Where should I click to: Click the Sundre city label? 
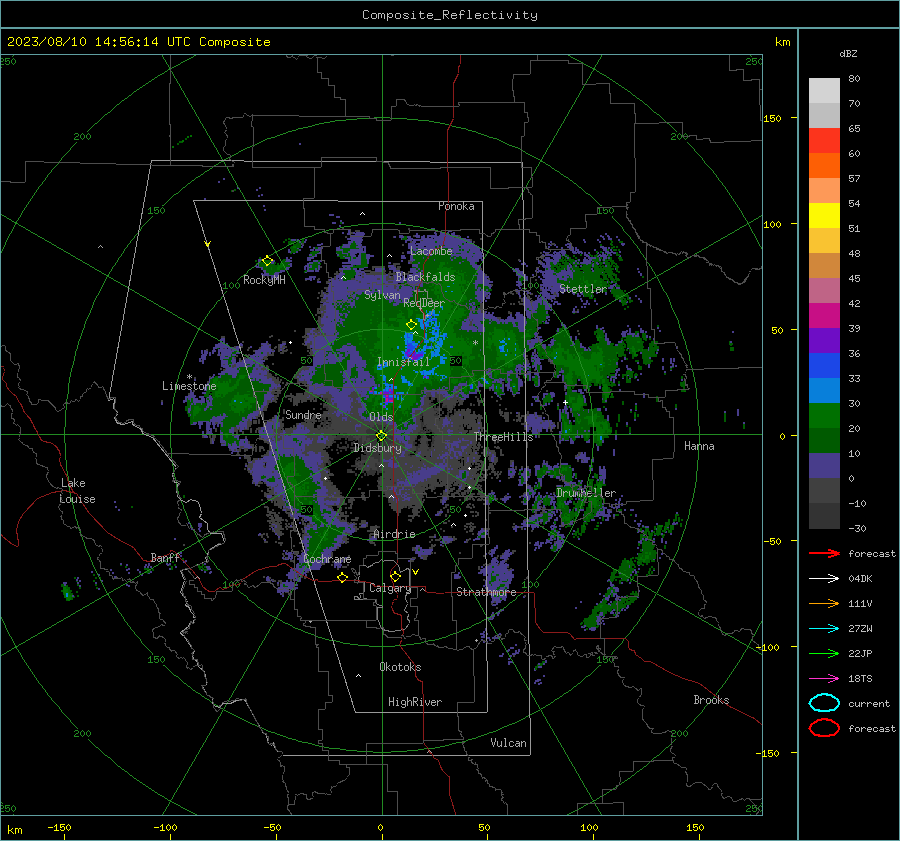(303, 415)
